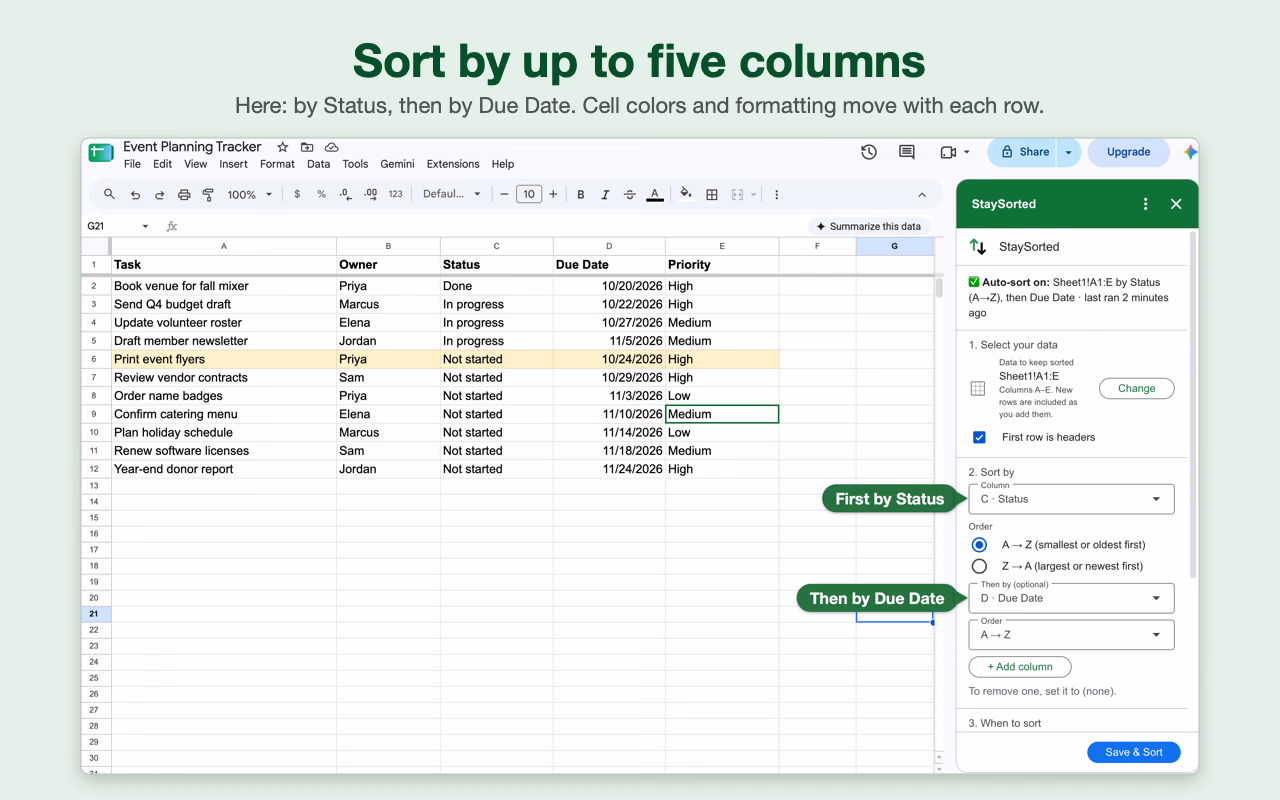Open version history clock icon
1280x800 pixels.
pyautogui.click(x=869, y=152)
